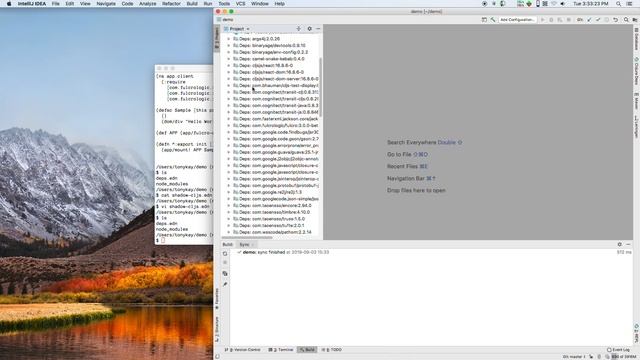The image size is (640, 360).
Task: Click the Build panel toggle view icon
Action: (x=225, y=273)
